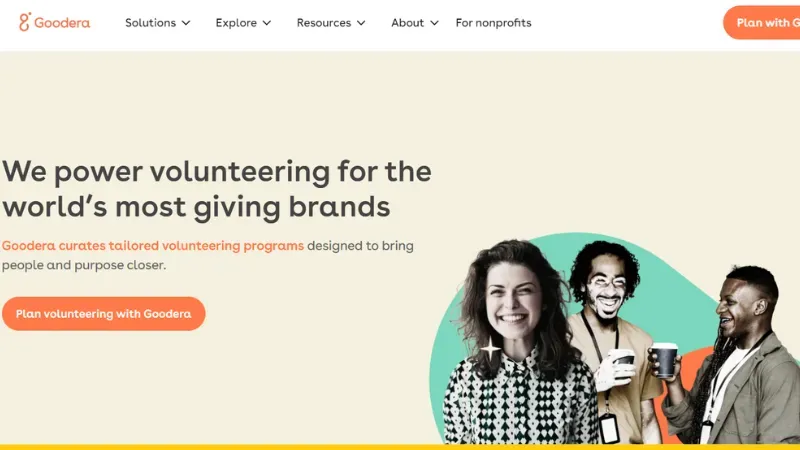The width and height of the screenshot is (800, 450).
Task: Expand the Solutions chevron arrow
Action: point(186,23)
